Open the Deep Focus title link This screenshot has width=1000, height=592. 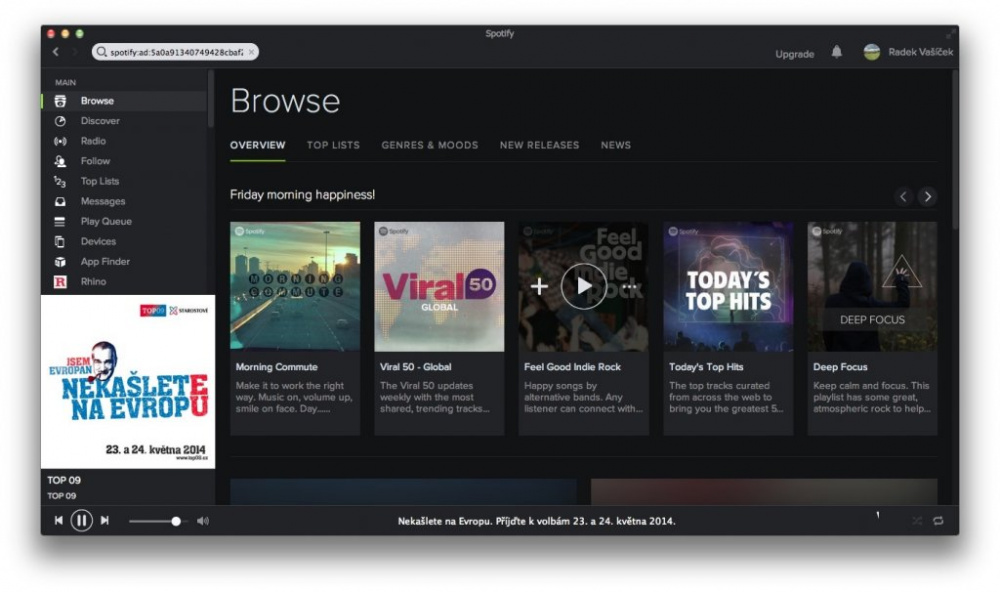[x=840, y=367]
